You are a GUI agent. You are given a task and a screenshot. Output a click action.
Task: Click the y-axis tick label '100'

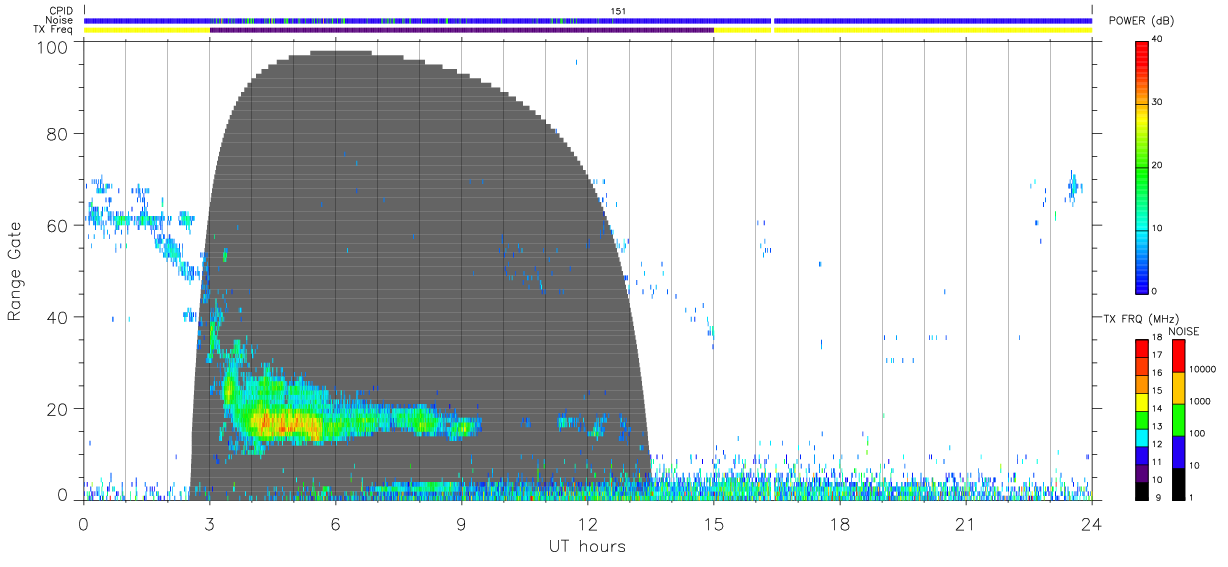(x=53, y=47)
